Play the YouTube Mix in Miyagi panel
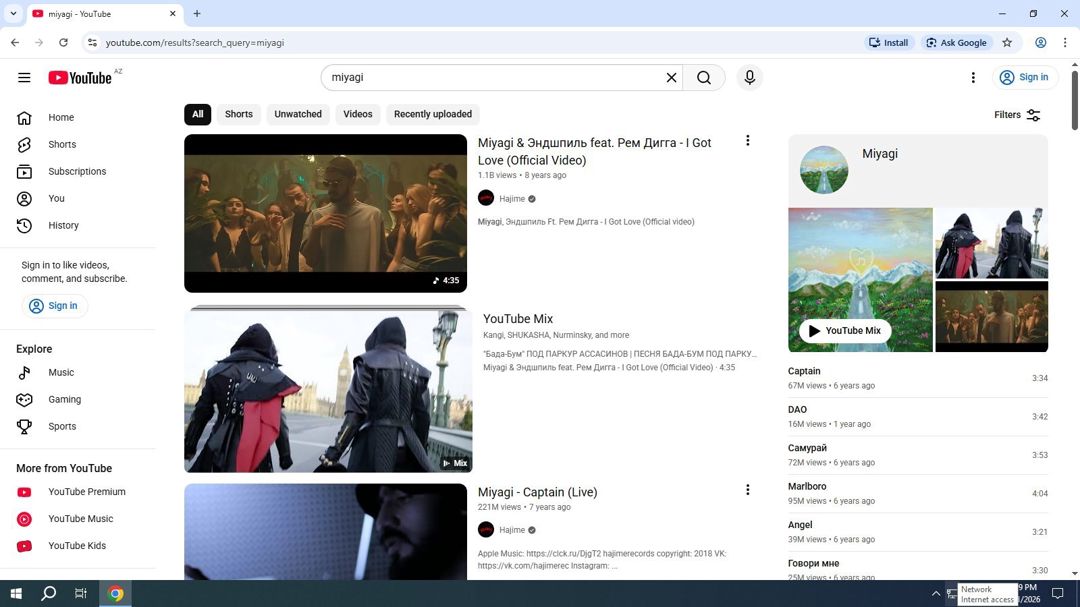This screenshot has width=1080, height=607. pos(845,331)
